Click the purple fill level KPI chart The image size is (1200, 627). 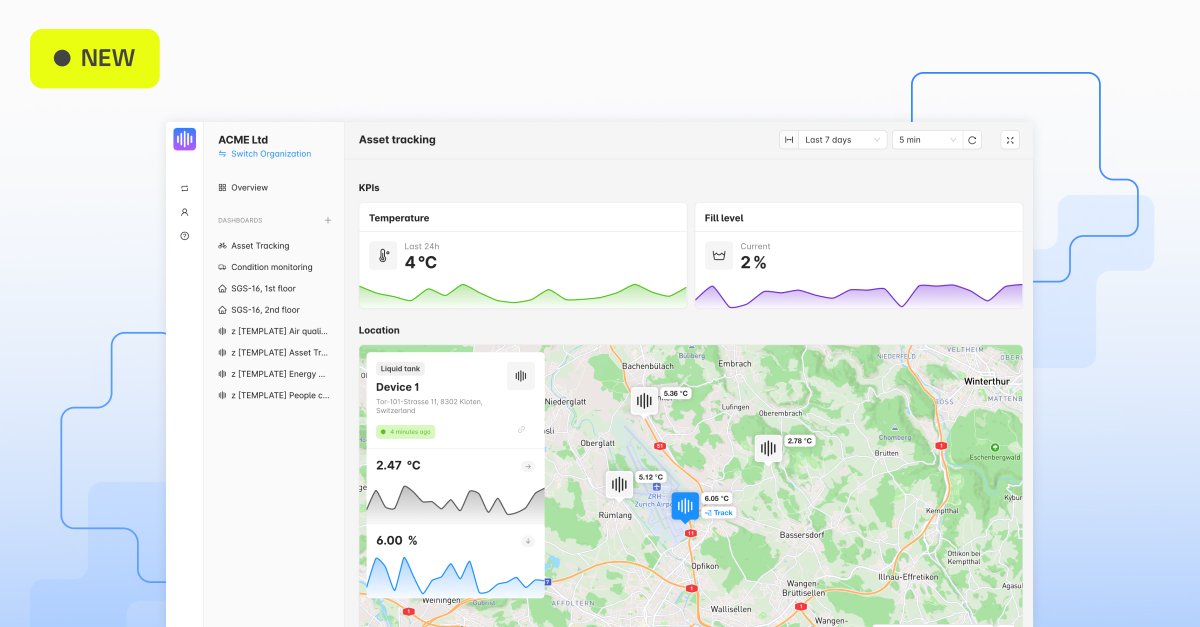859,295
